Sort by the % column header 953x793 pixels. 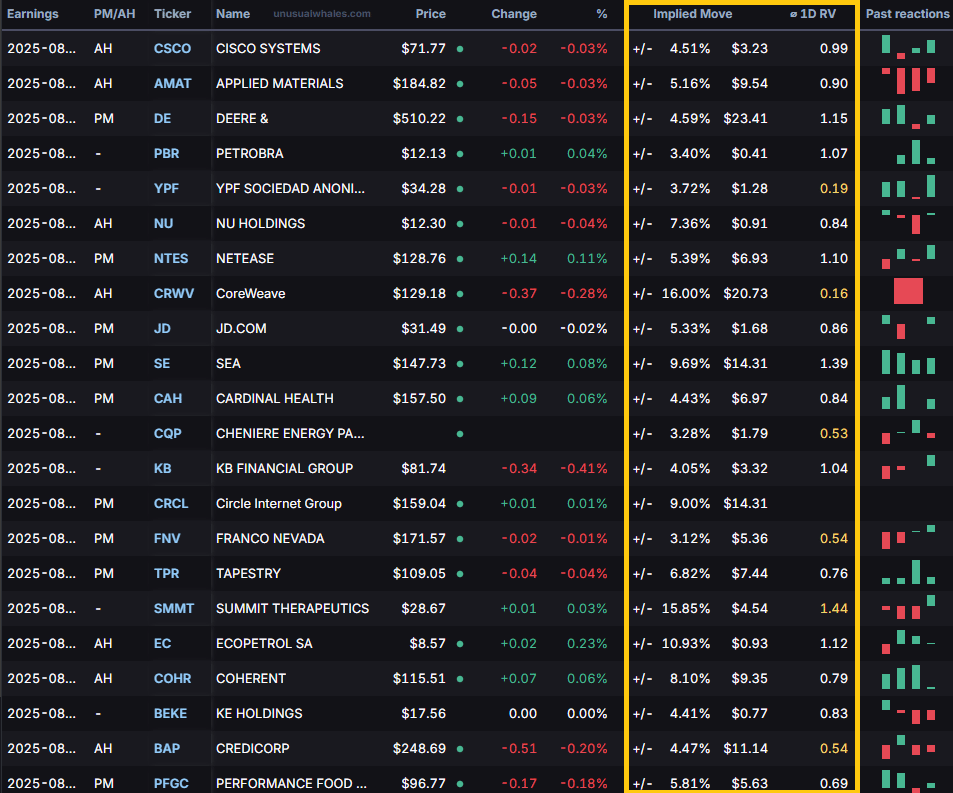pos(602,13)
